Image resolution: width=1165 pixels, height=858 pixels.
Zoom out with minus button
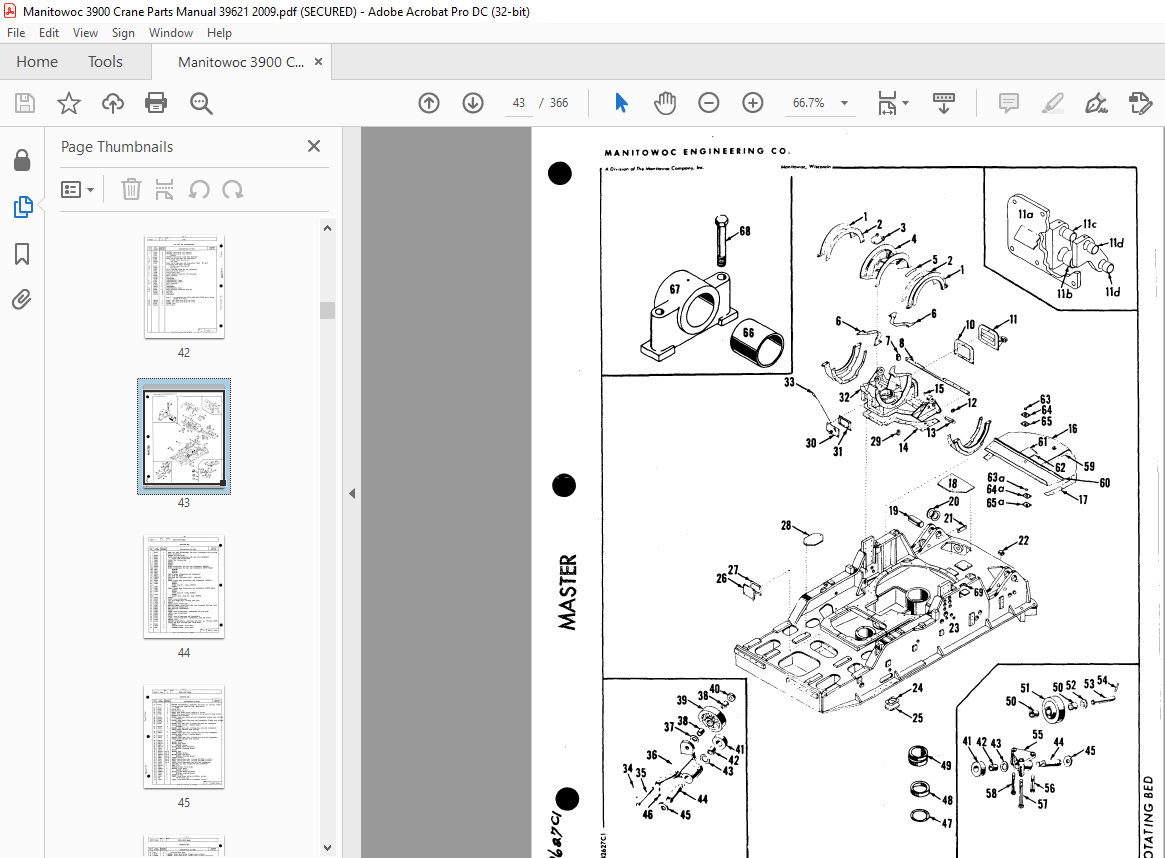(x=709, y=103)
